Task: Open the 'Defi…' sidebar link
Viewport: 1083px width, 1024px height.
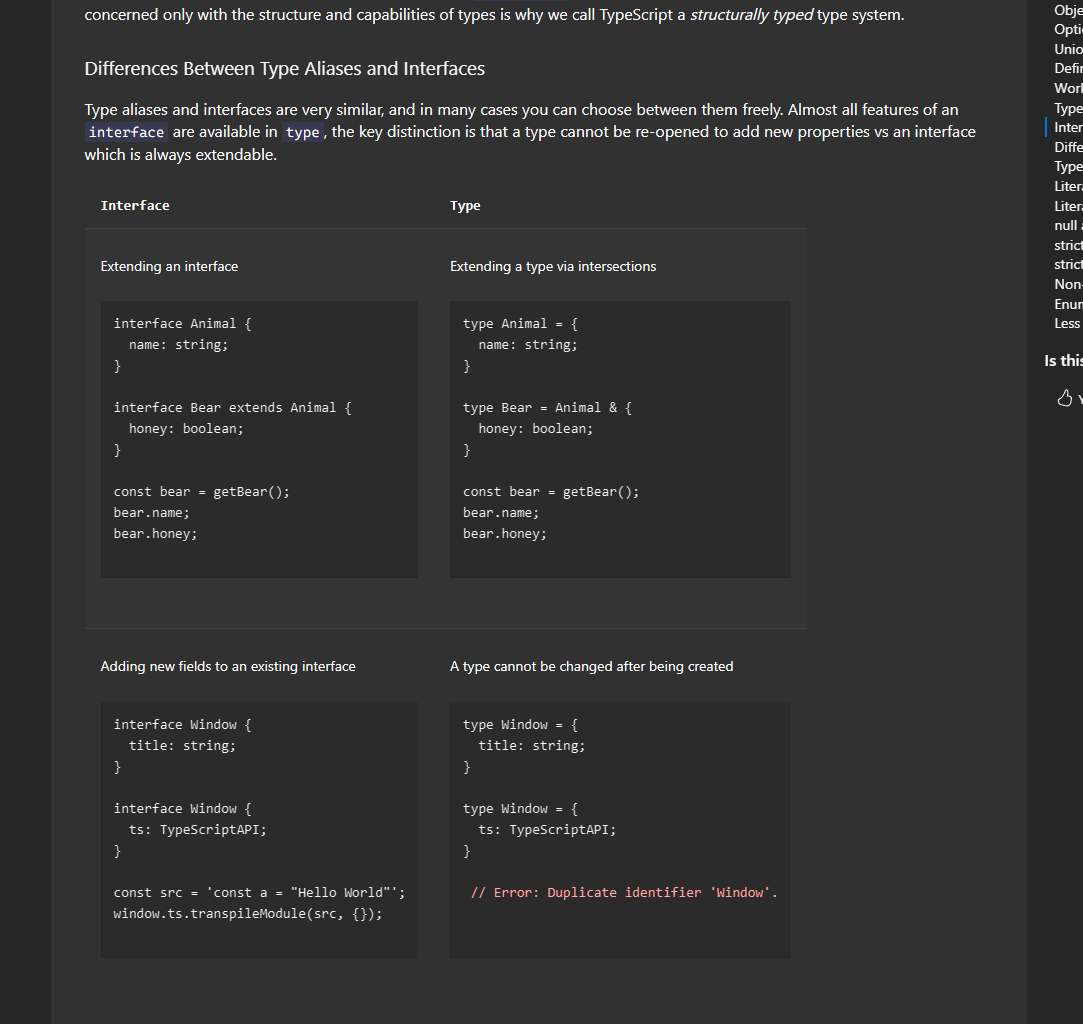Action: pyautogui.click(x=1068, y=68)
